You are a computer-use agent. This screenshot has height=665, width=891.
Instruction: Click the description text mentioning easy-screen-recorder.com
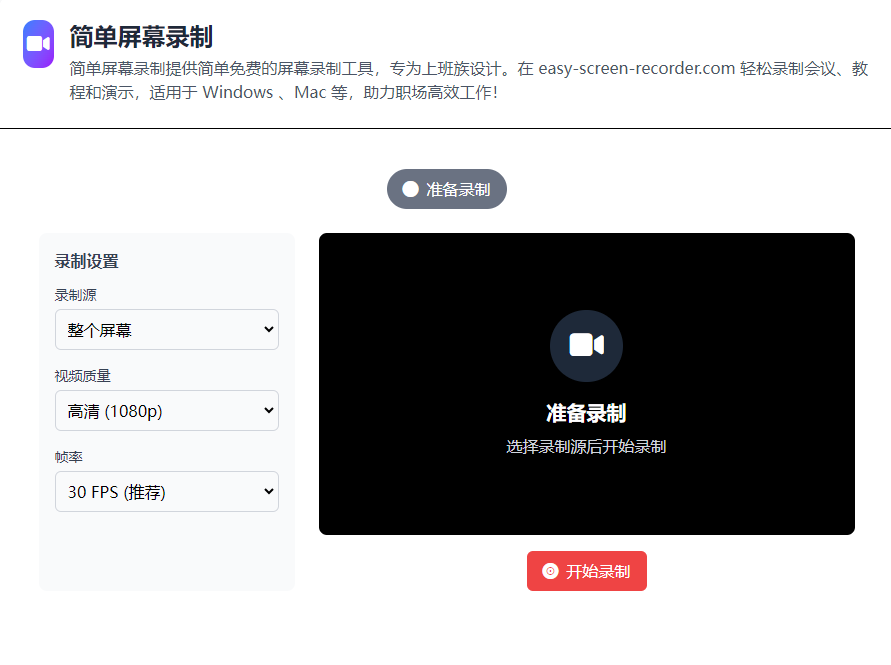pyautogui.click(x=469, y=80)
